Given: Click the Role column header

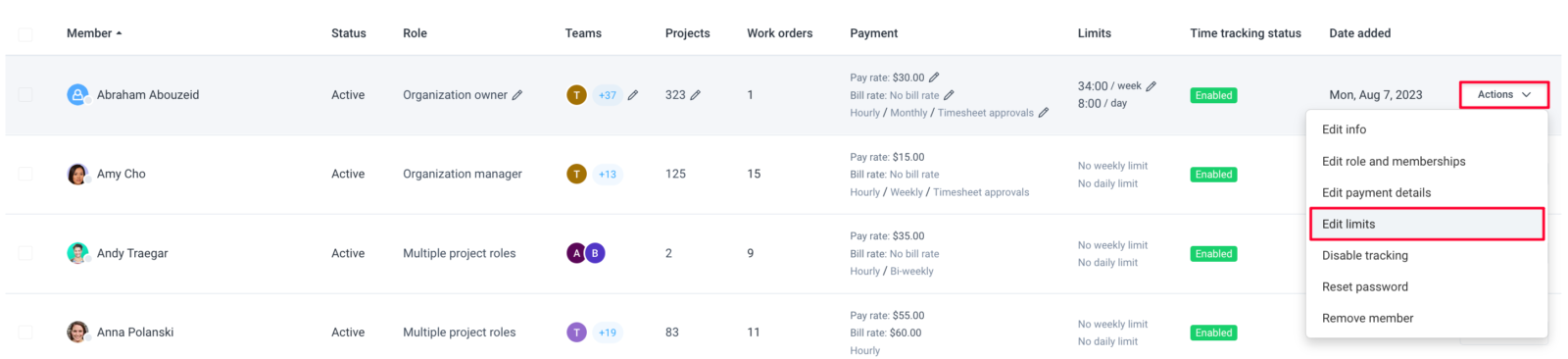Looking at the screenshot, I should pos(415,33).
